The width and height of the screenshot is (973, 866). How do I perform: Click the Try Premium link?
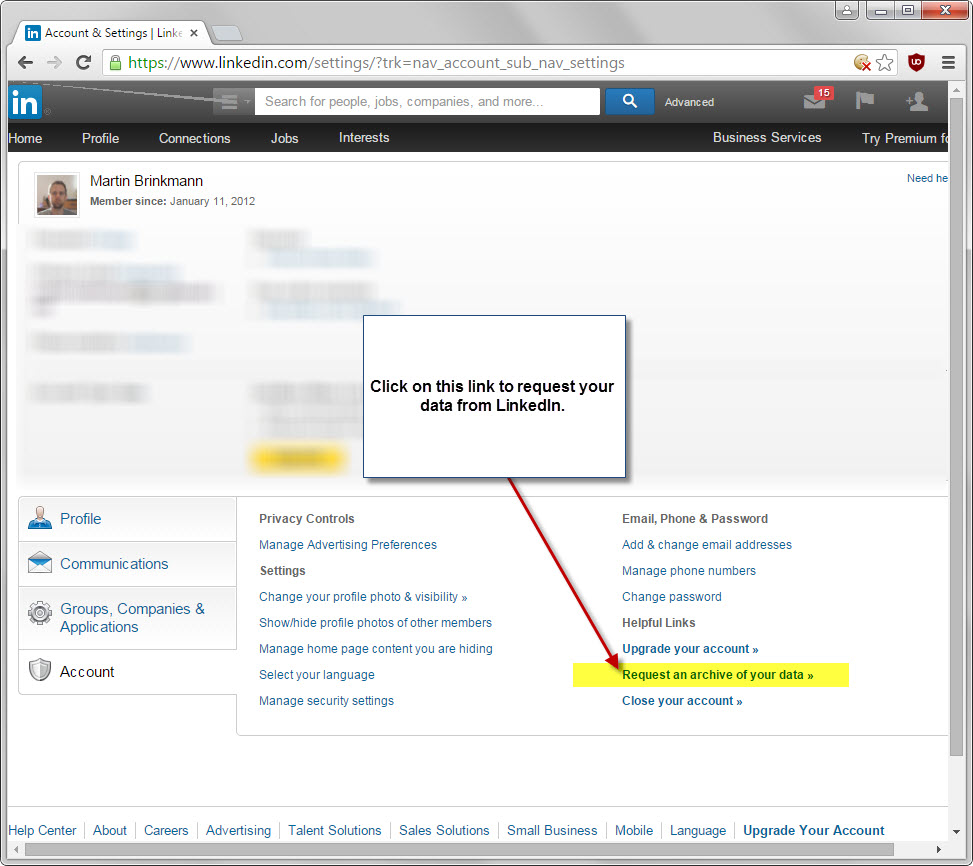pos(905,138)
